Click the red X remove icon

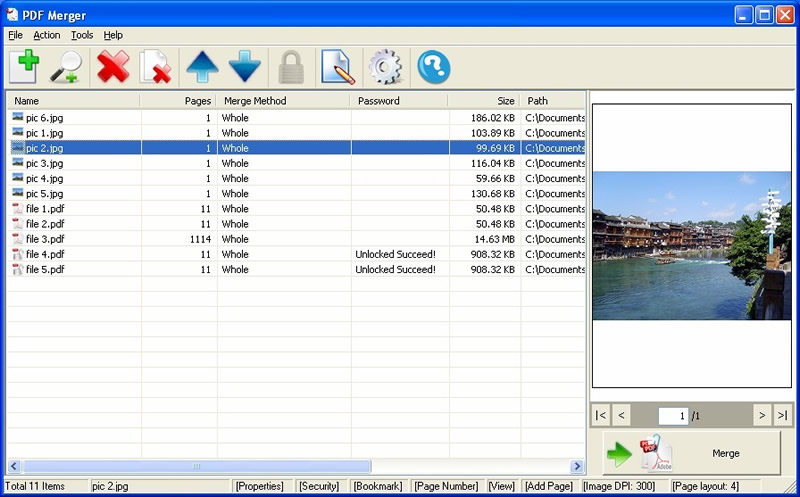click(x=113, y=67)
